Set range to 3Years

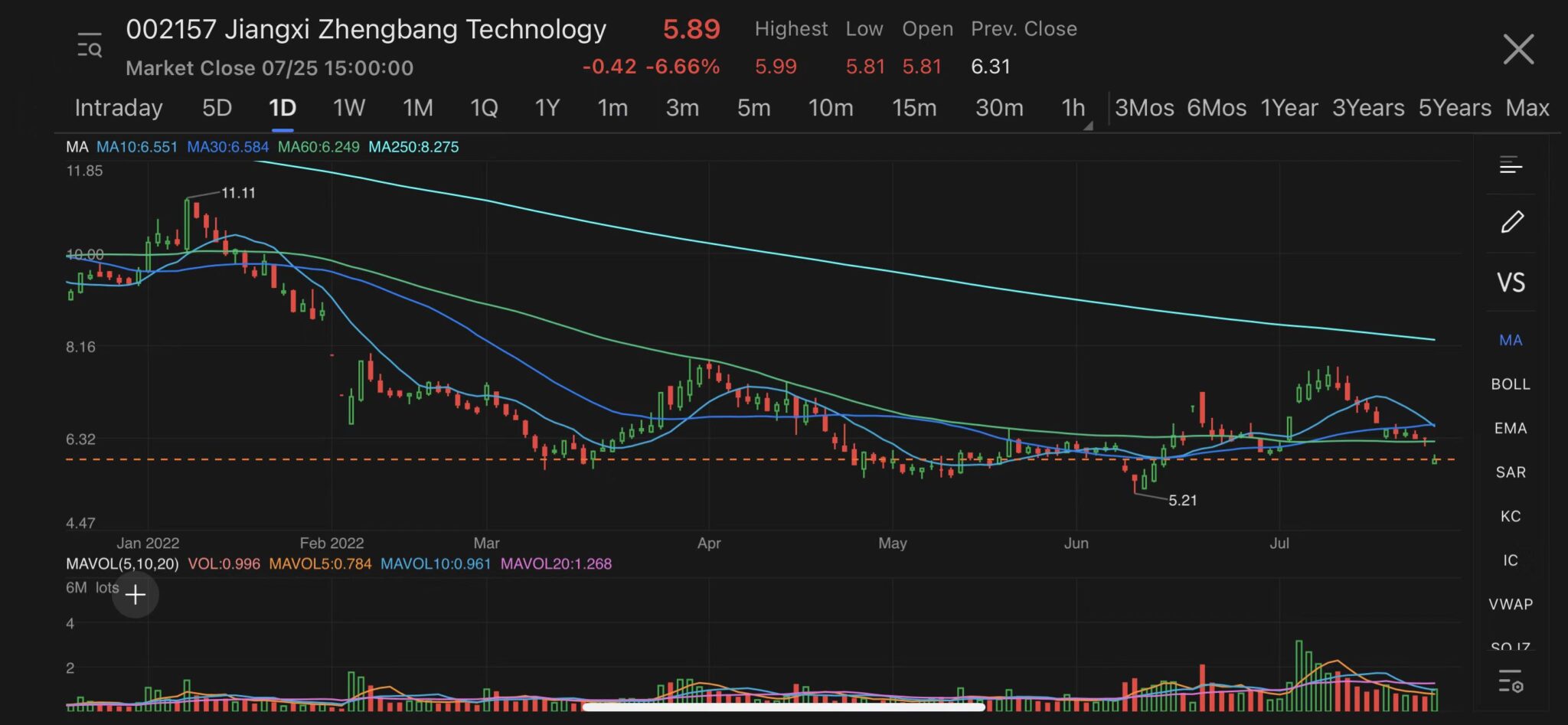click(x=1368, y=108)
